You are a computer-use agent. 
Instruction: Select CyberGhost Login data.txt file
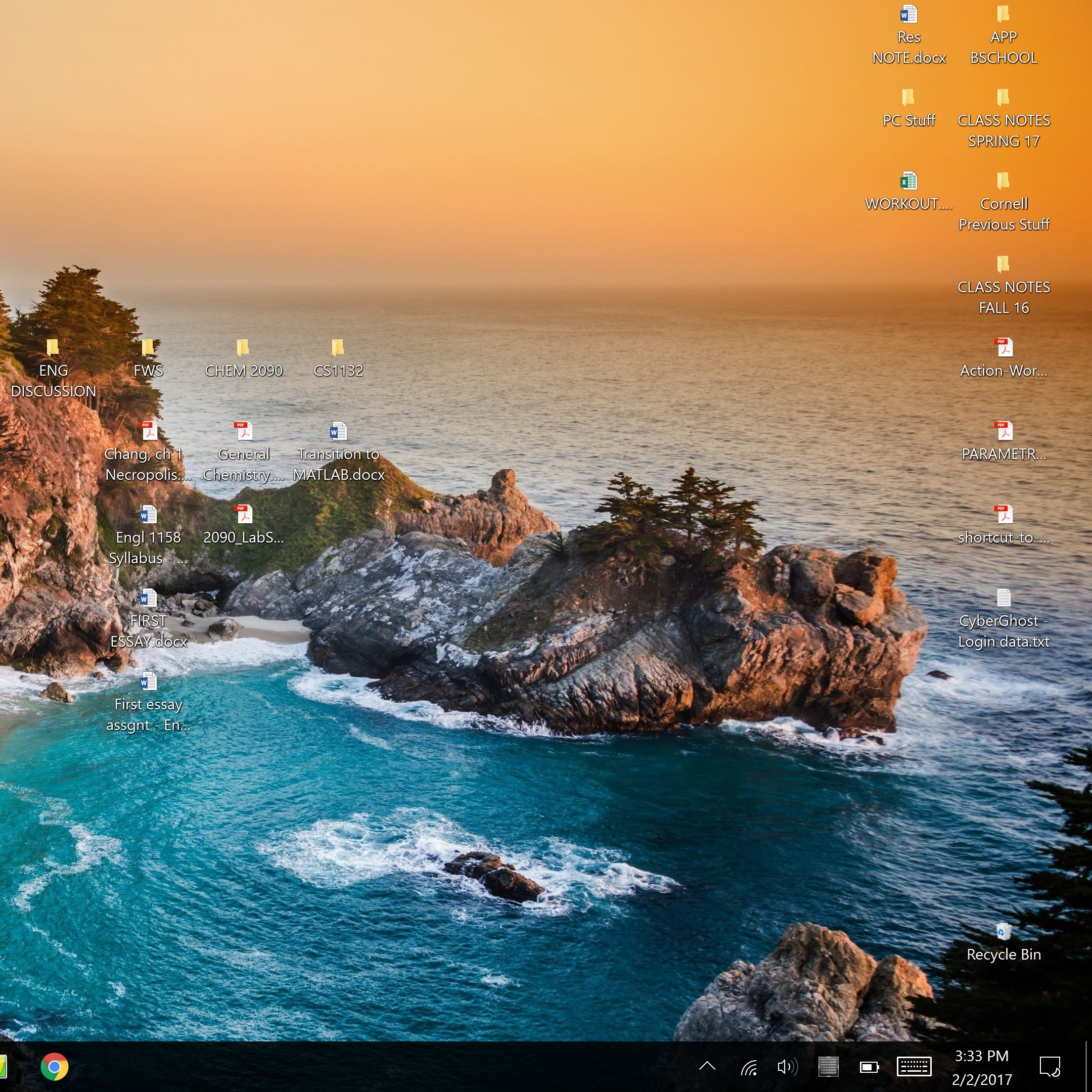[x=1003, y=598]
